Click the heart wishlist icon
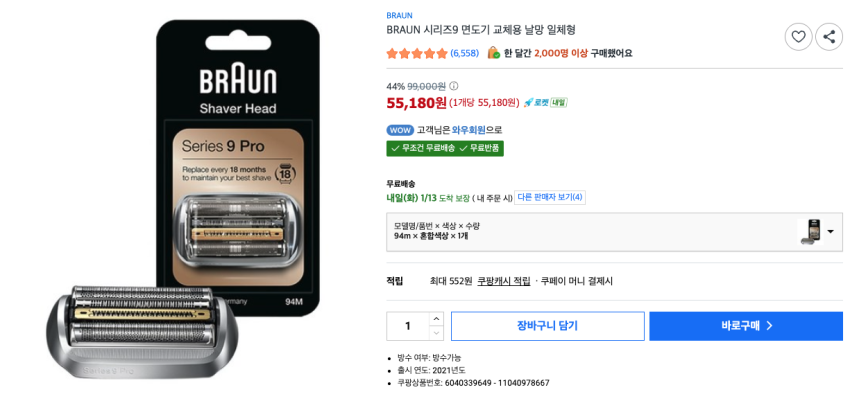This screenshot has height=401, width=850. (x=798, y=37)
